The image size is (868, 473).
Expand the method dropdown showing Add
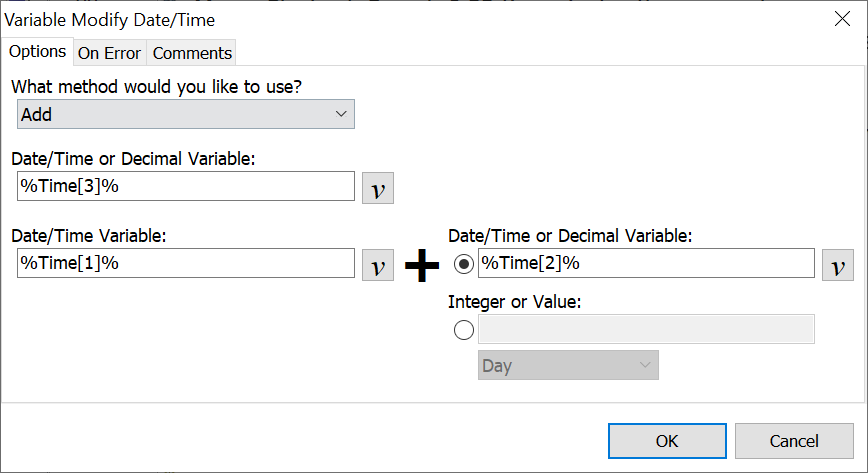tap(186, 115)
